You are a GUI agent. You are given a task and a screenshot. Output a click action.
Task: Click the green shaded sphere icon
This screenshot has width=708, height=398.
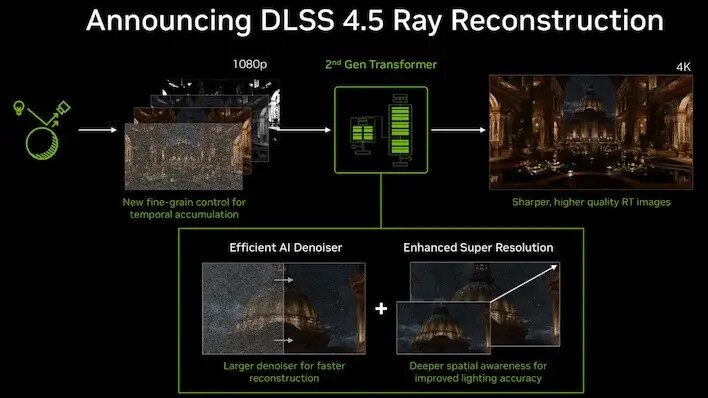tap(42, 144)
